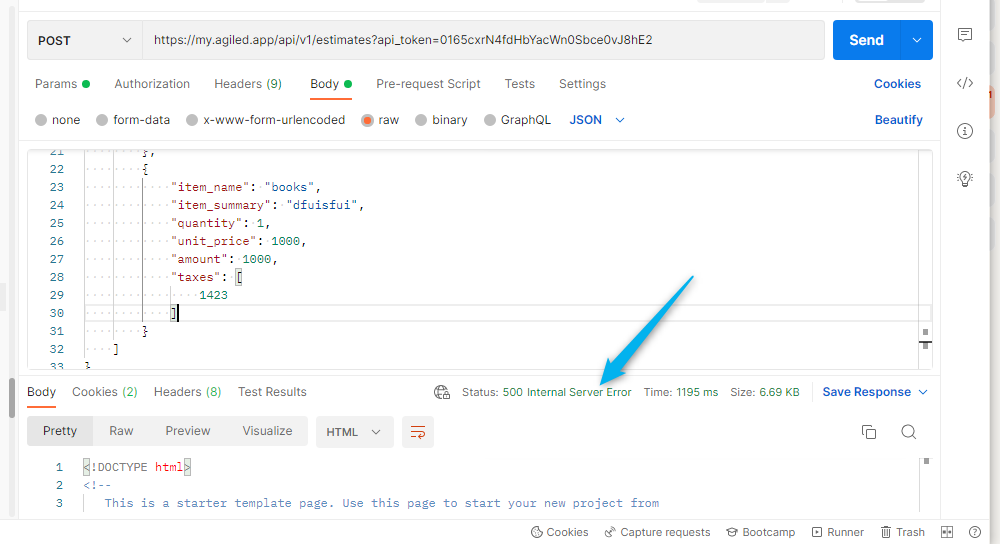Open the JSON body format dropdown

click(596, 120)
